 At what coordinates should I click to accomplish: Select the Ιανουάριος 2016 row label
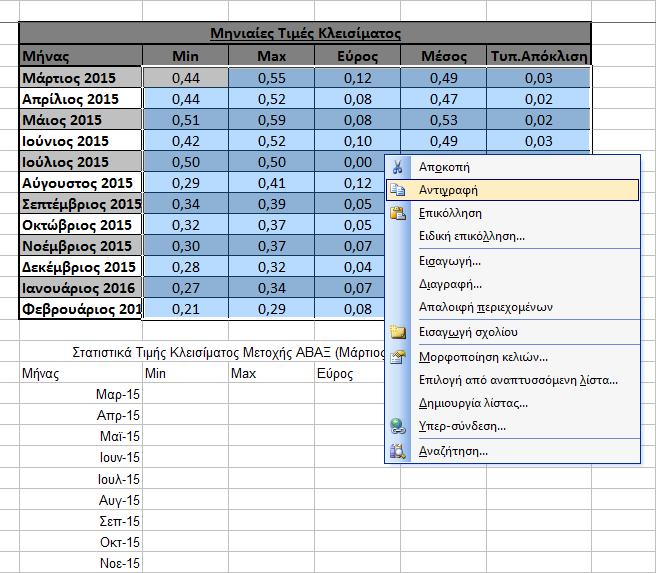pos(81,288)
